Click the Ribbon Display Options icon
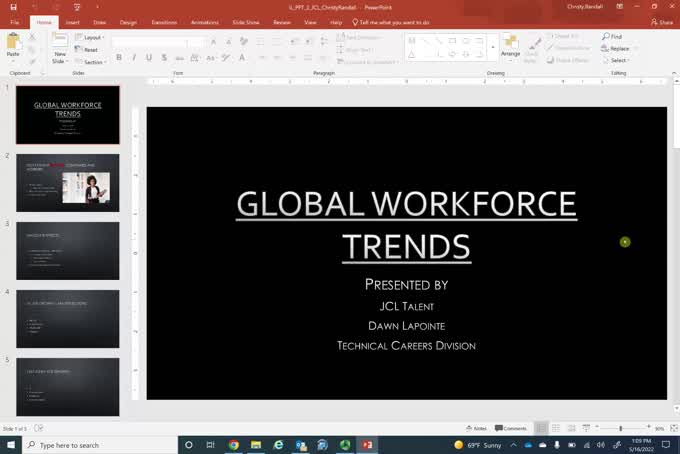The height and width of the screenshot is (454, 680). (x=620, y=7)
